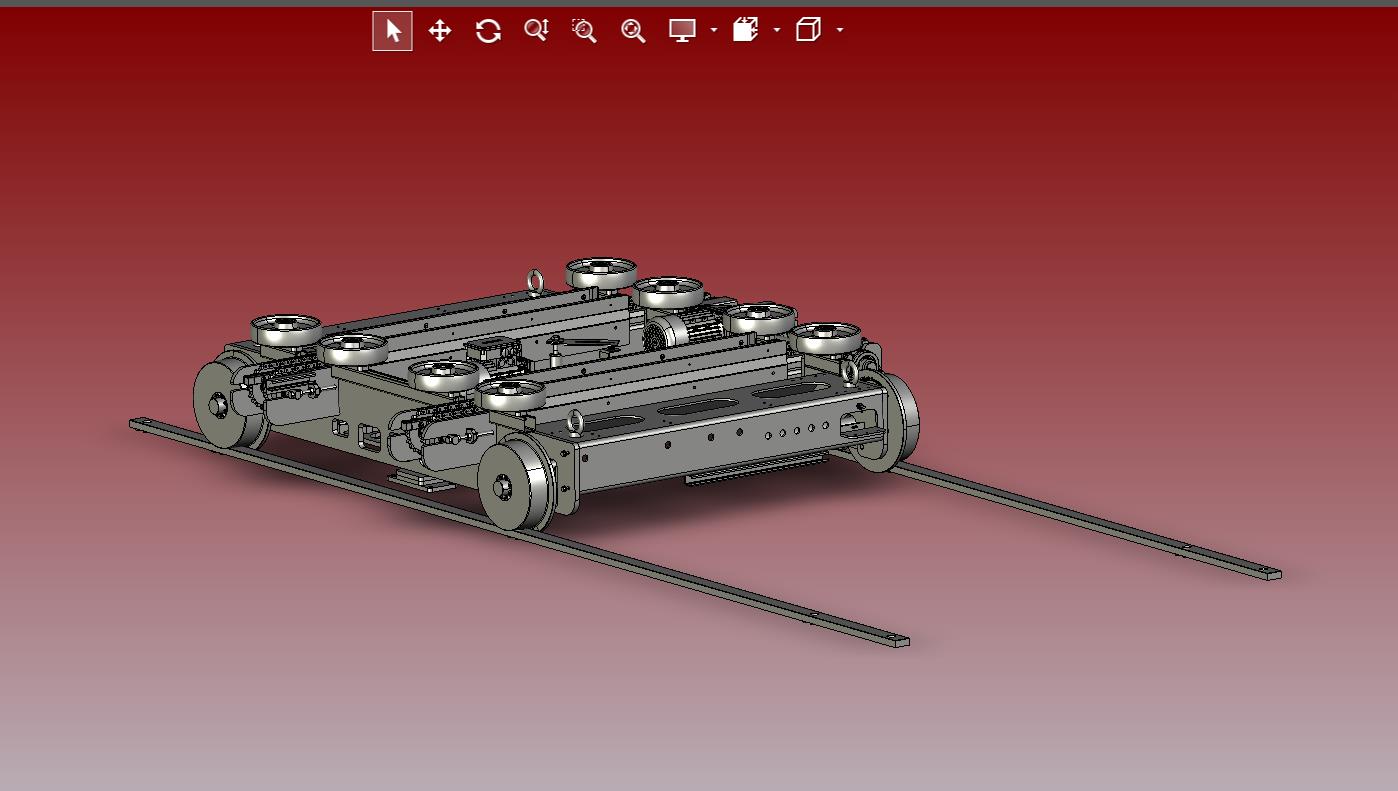The height and width of the screenshot is (791, 1398).
Task: Select the arrow pointer tool
Action: 392,31
